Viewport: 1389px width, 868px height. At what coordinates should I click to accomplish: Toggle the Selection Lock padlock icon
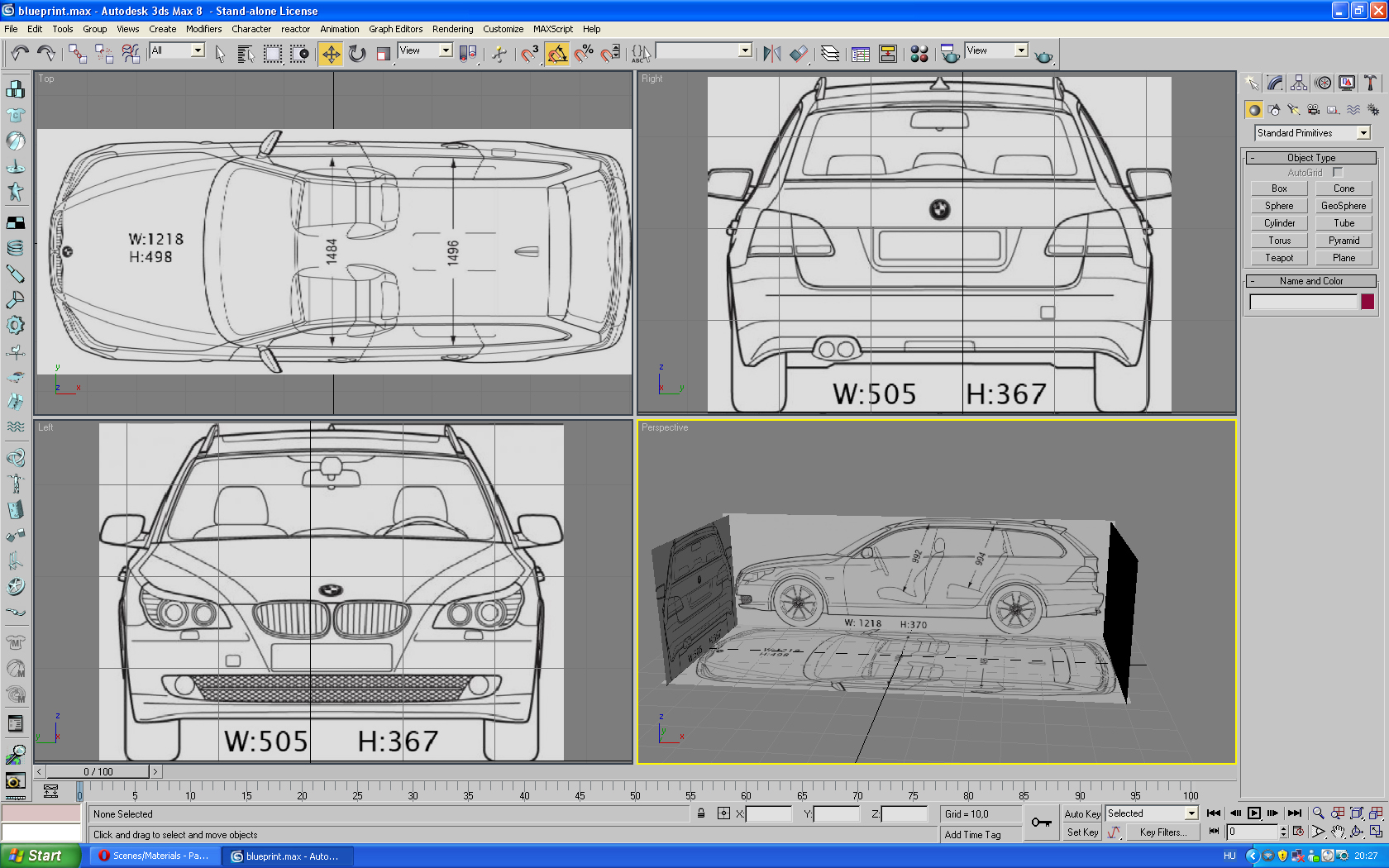[701, 813]
